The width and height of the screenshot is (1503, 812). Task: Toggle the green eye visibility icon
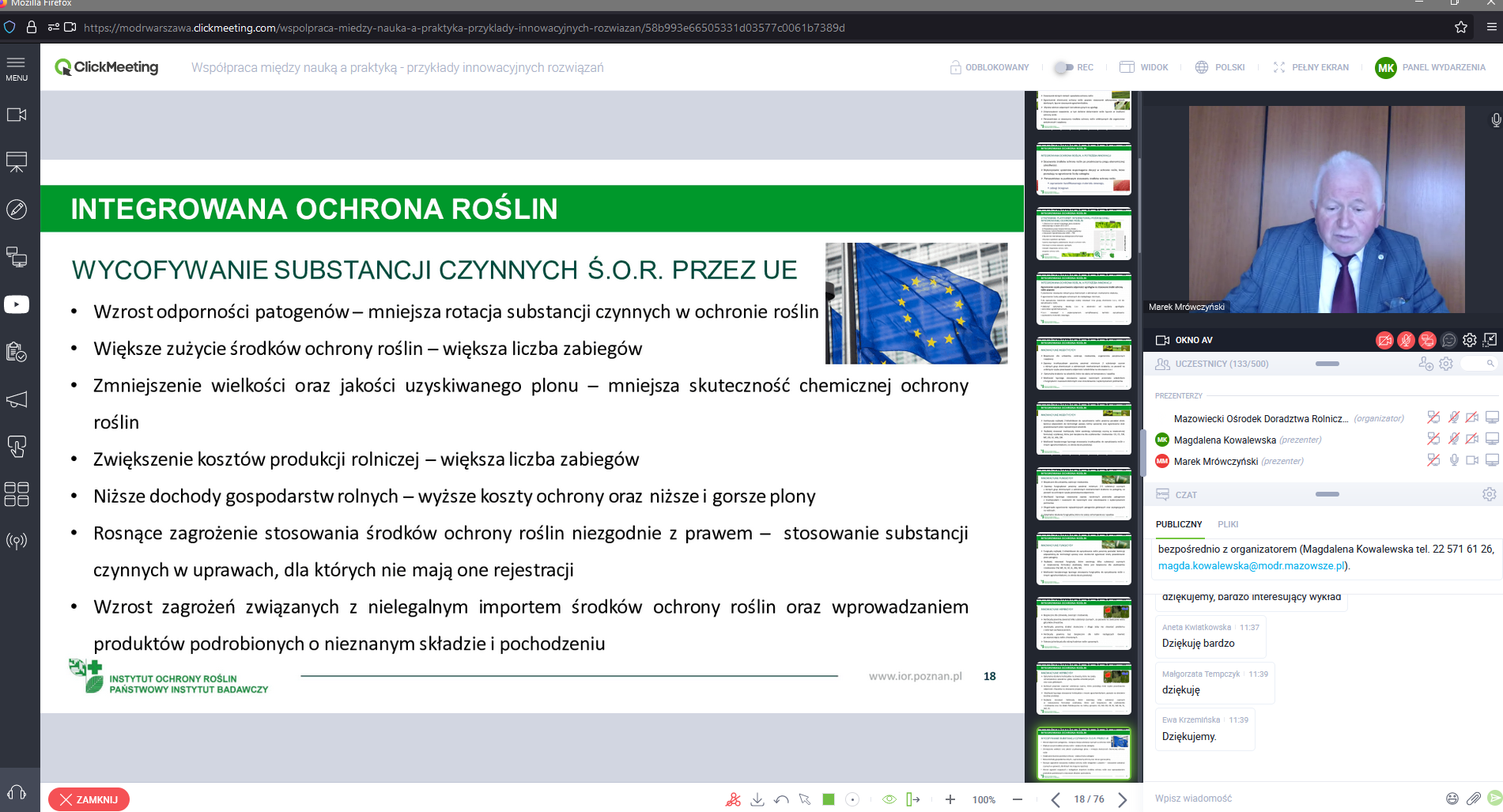[889, 799]
